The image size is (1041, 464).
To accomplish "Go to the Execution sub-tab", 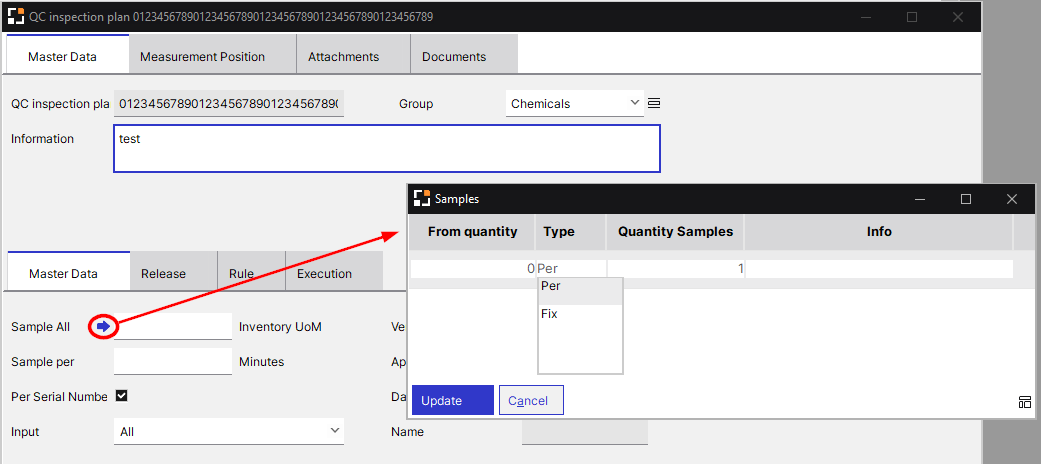I will [324, 273].
